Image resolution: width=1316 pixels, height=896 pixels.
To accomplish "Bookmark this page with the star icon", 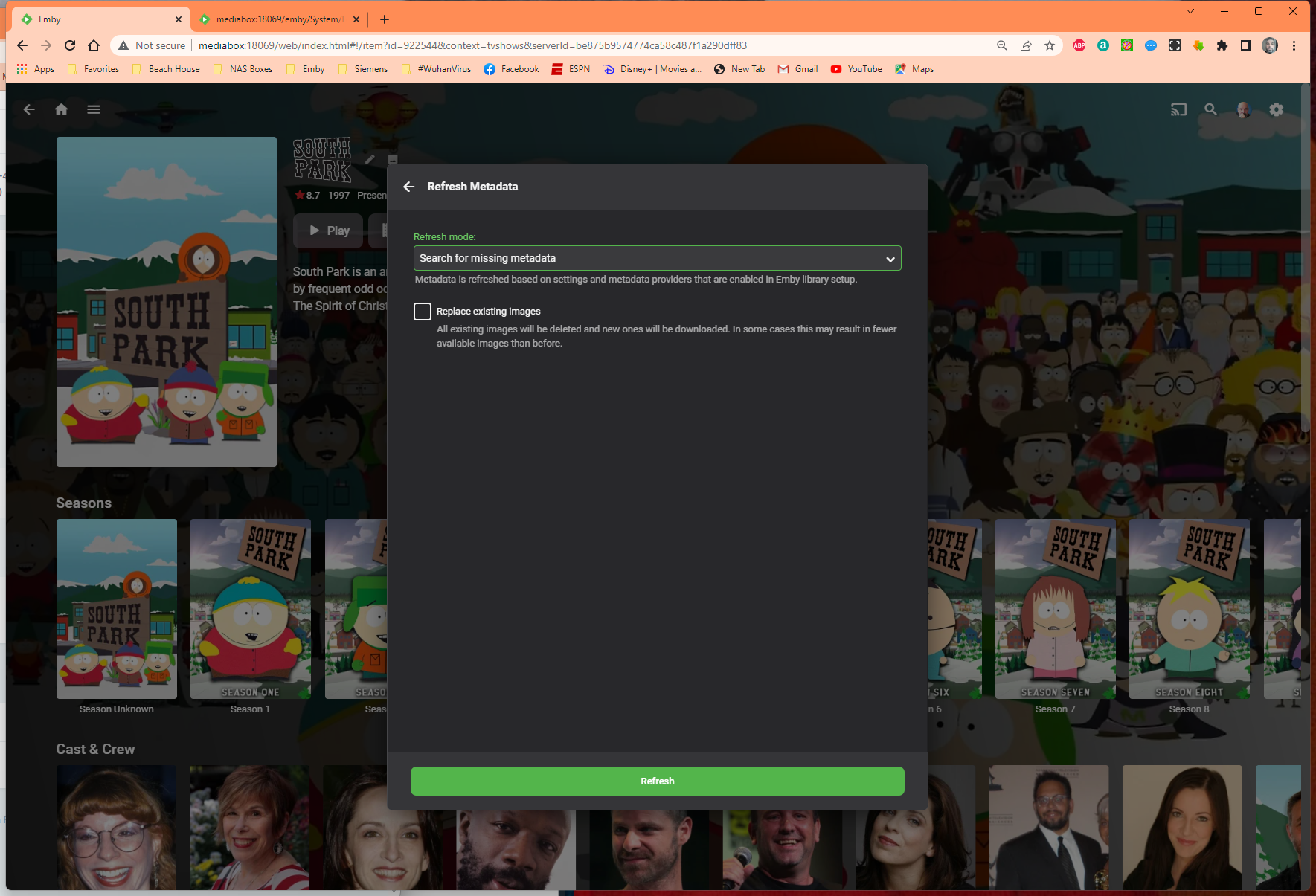I will click(1050, 45).
